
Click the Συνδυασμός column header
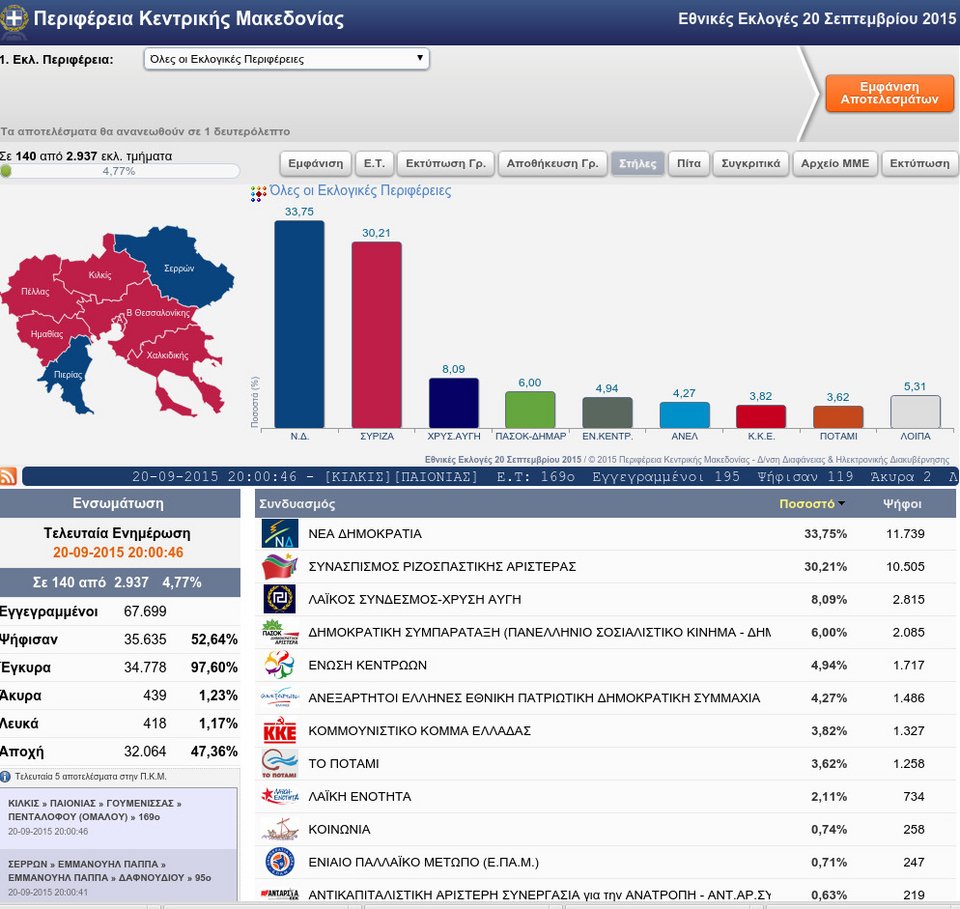[296, 504]
